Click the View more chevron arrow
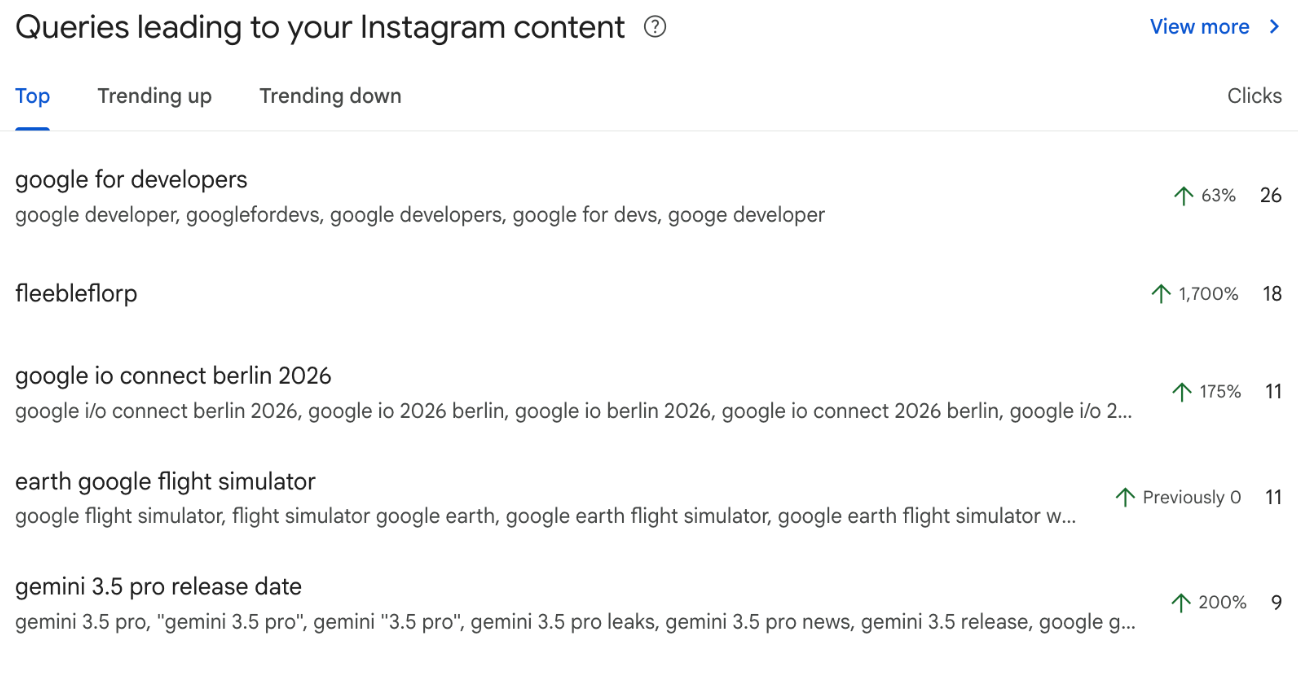 [1274, 27]
